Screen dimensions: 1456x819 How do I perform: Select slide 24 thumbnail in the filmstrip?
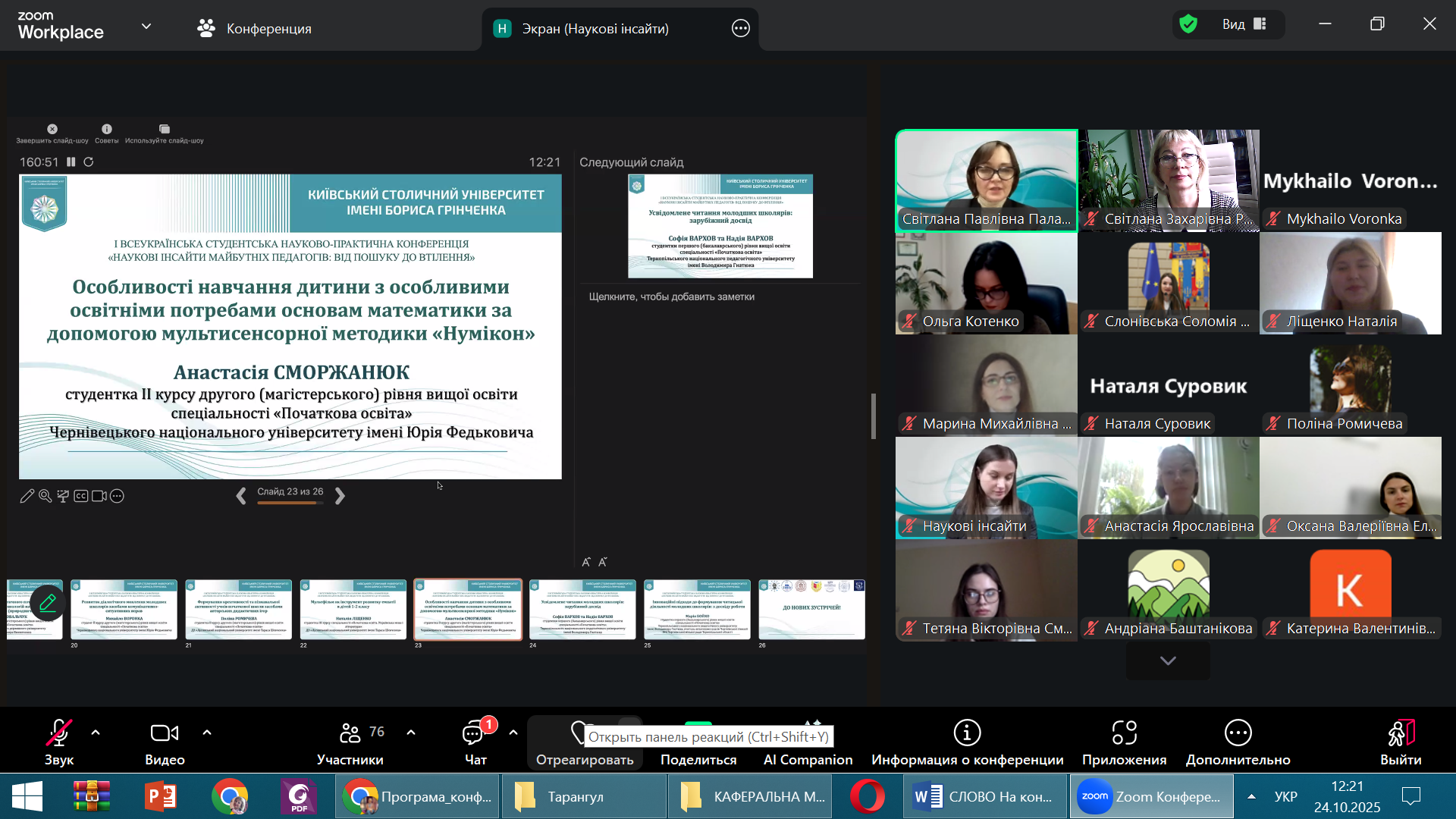(582, 610)
